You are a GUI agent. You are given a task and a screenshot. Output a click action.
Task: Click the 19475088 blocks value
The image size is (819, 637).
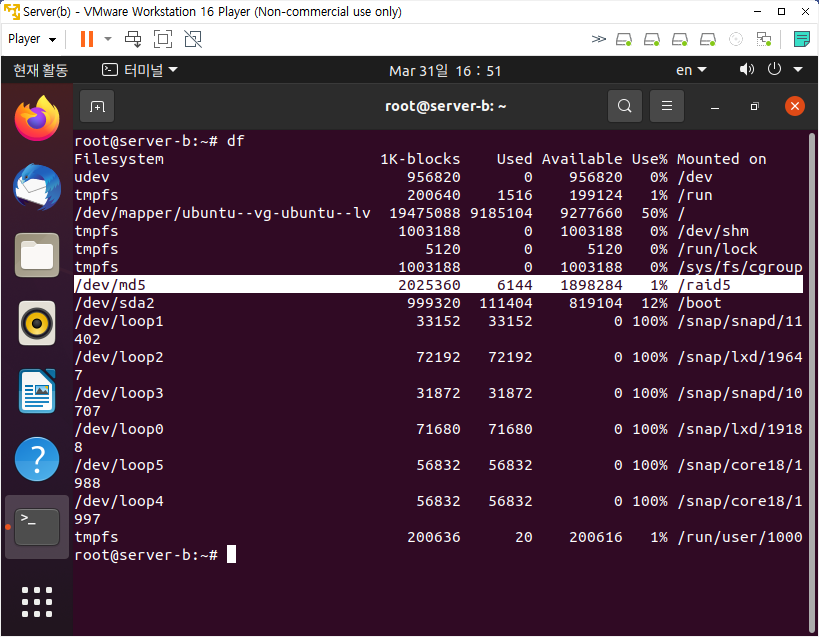point(425,213)
